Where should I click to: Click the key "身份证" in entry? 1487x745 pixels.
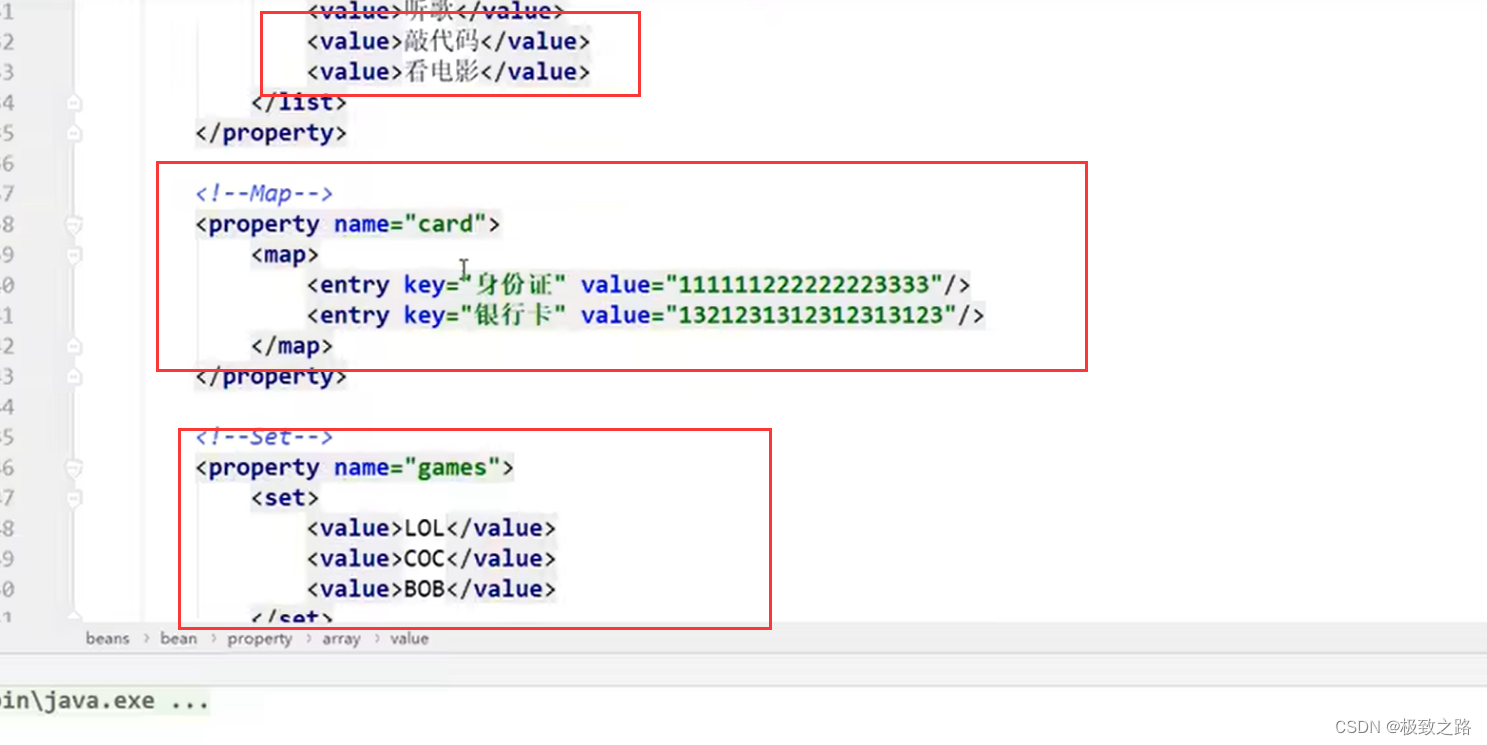(x=515, y=285)
